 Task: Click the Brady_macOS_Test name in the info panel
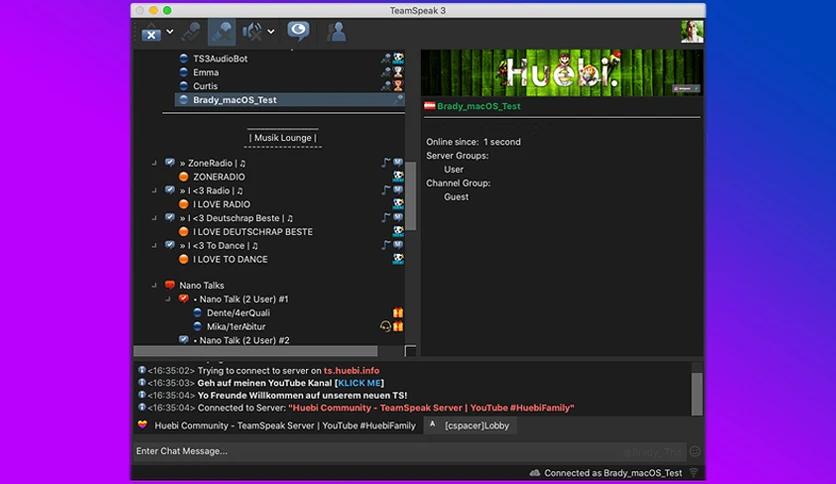pyautogui.click(x=479, y=106)
